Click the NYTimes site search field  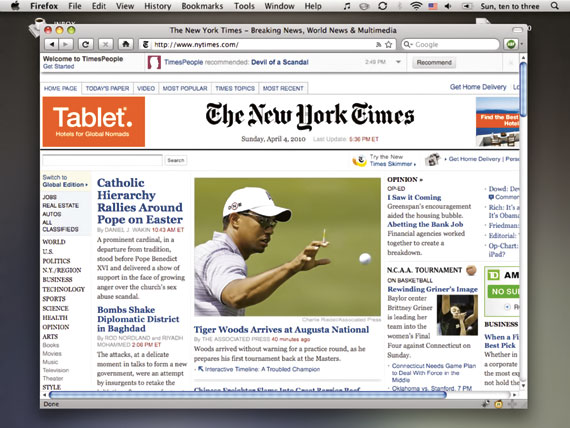coord(103,160)
